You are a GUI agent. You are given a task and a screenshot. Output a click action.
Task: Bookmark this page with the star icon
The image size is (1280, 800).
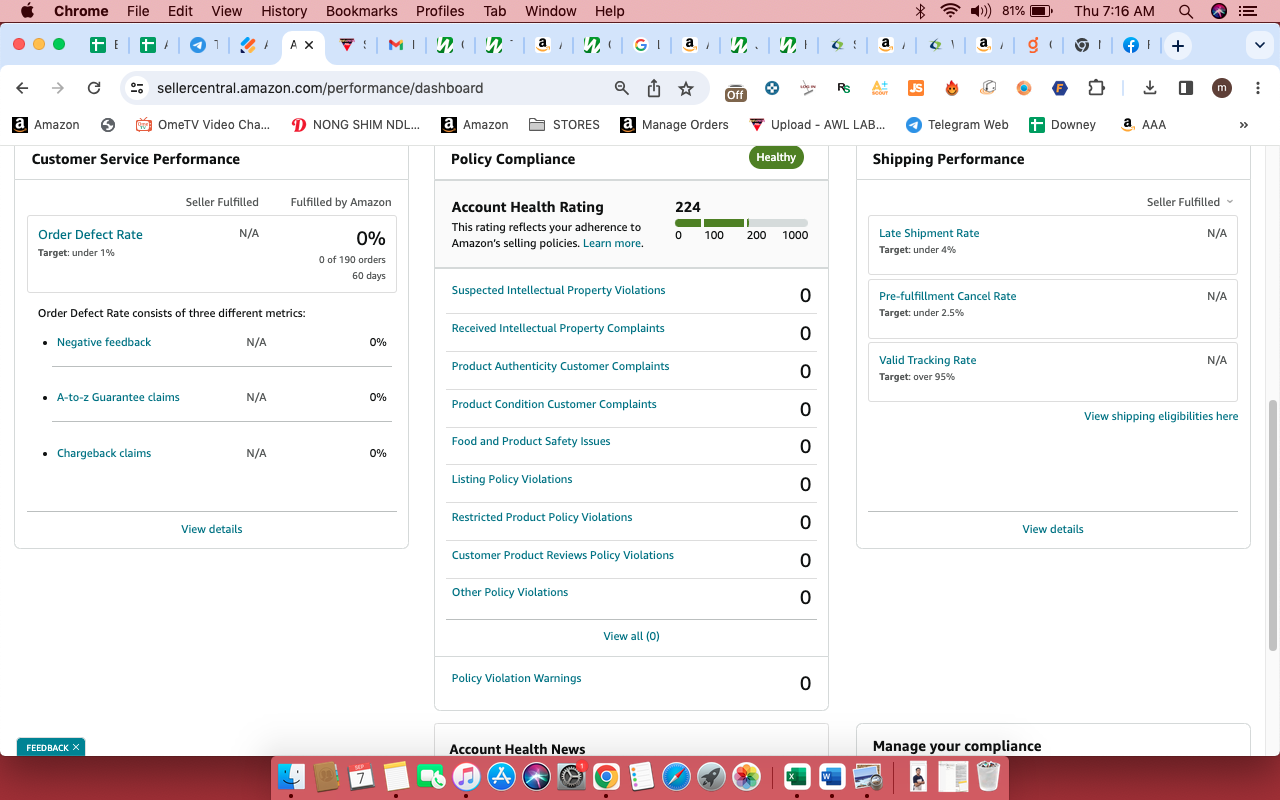[686, 88]
